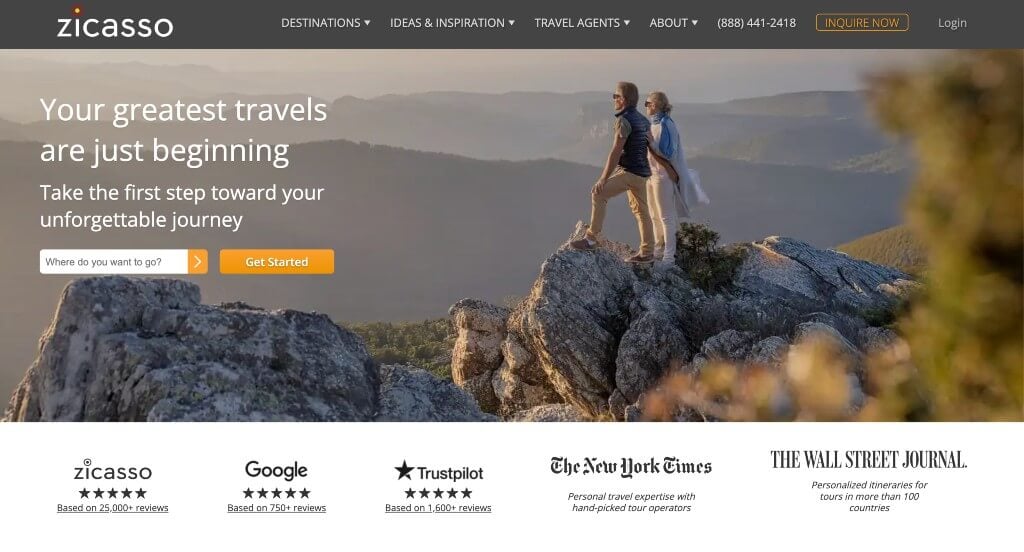Open the 'Based on 25,000+ reviews' link
Image resolution: width=1024 pixels, height=552 pixels.
pyautogui.click(x=112, y=508)
